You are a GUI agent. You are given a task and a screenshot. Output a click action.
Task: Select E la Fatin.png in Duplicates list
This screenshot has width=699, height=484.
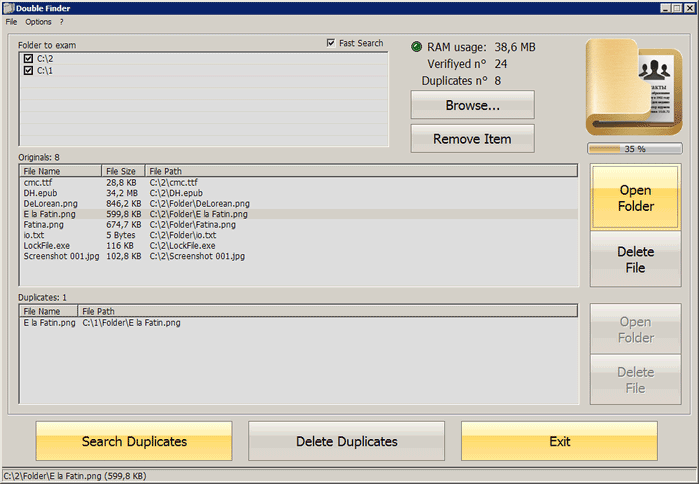[x=49, y=323]
